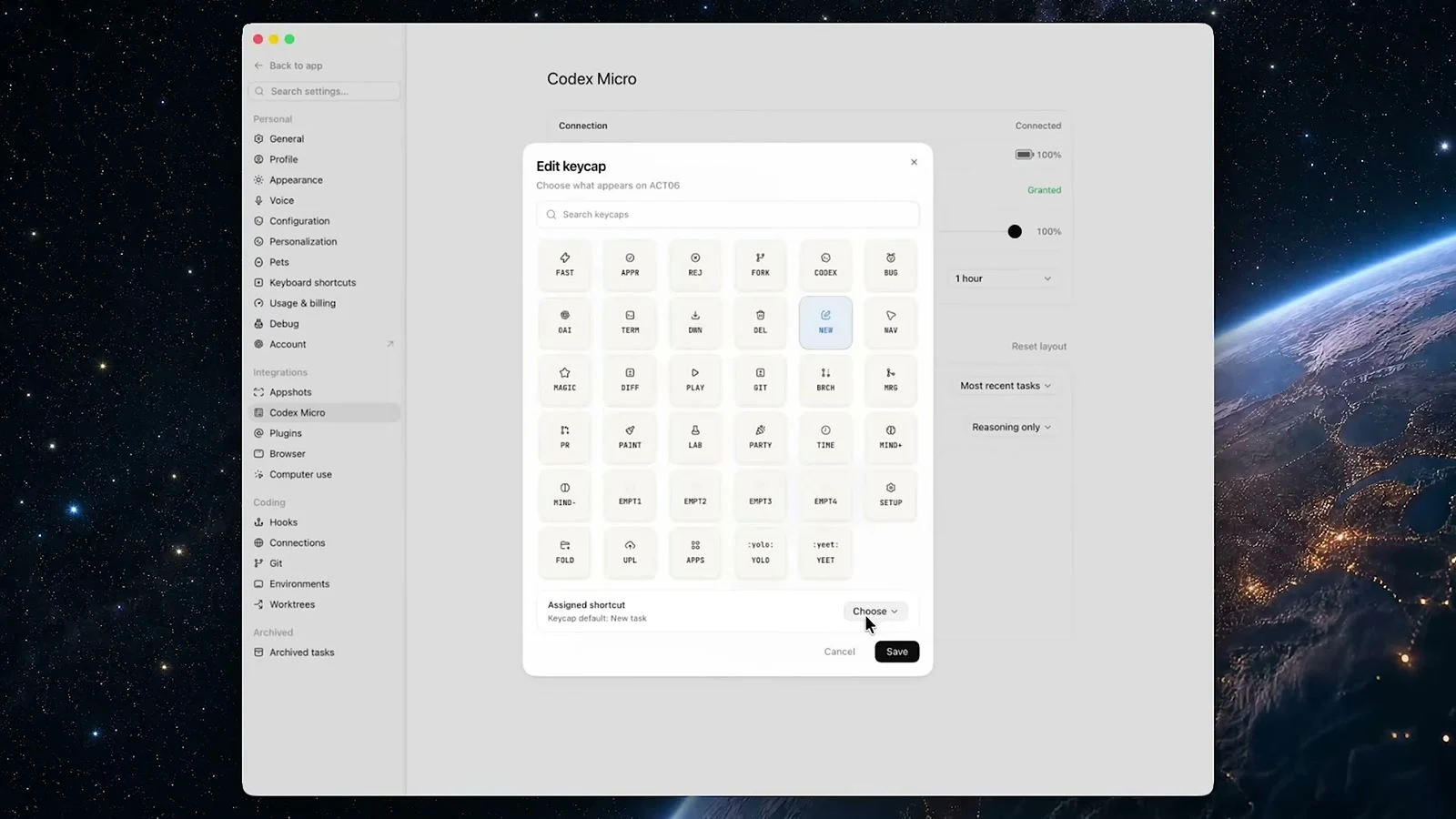Open Archived tasks
This screenshot has width=1456, height=819.
[324, 652]
